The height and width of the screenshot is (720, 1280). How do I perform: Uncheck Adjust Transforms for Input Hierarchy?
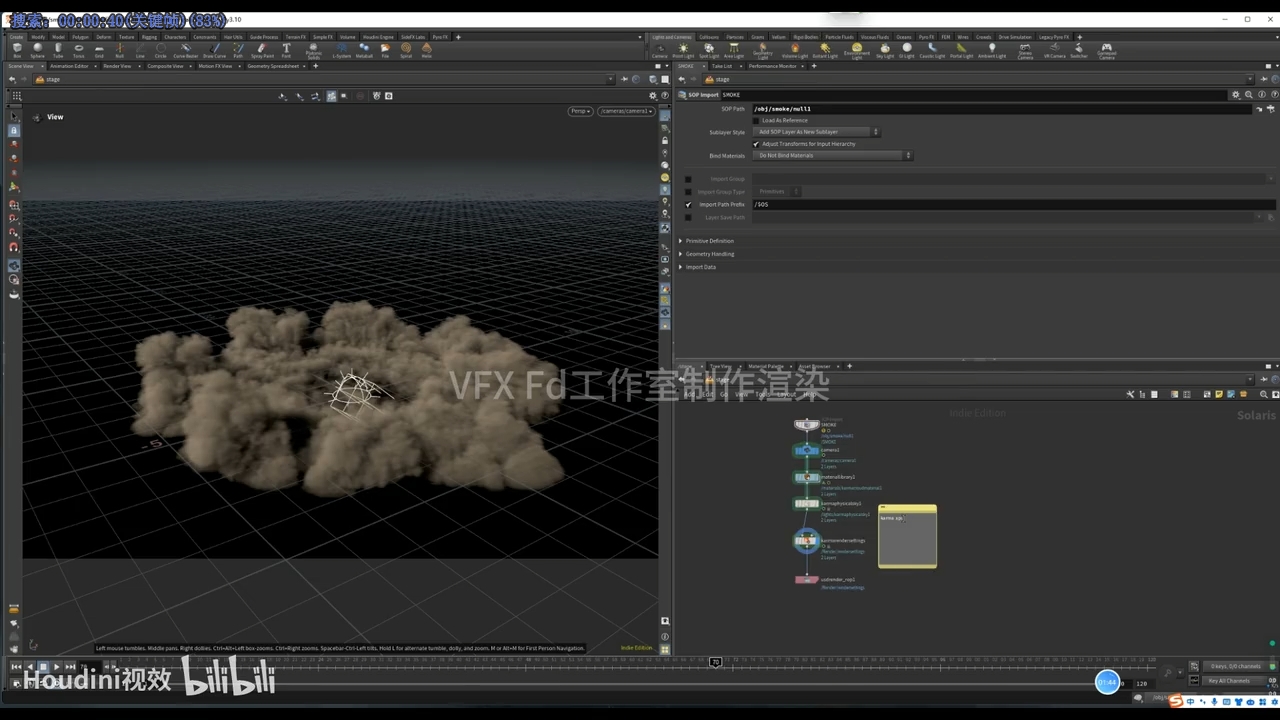755,144
